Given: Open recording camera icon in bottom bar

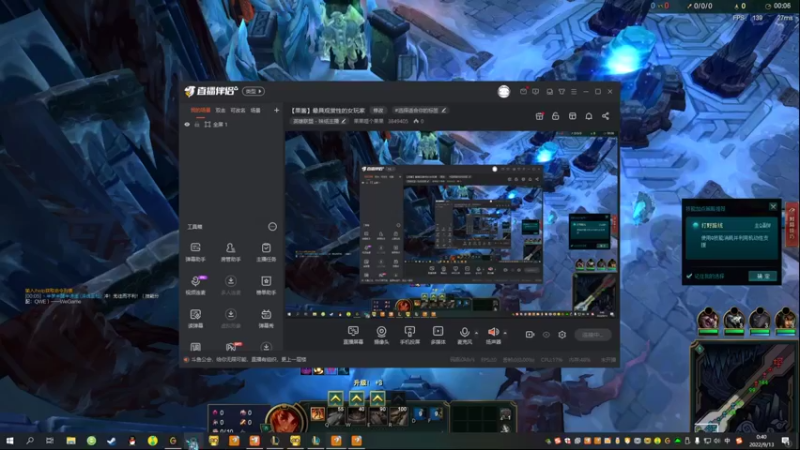Looking at the screenshot, I should 530,335.
